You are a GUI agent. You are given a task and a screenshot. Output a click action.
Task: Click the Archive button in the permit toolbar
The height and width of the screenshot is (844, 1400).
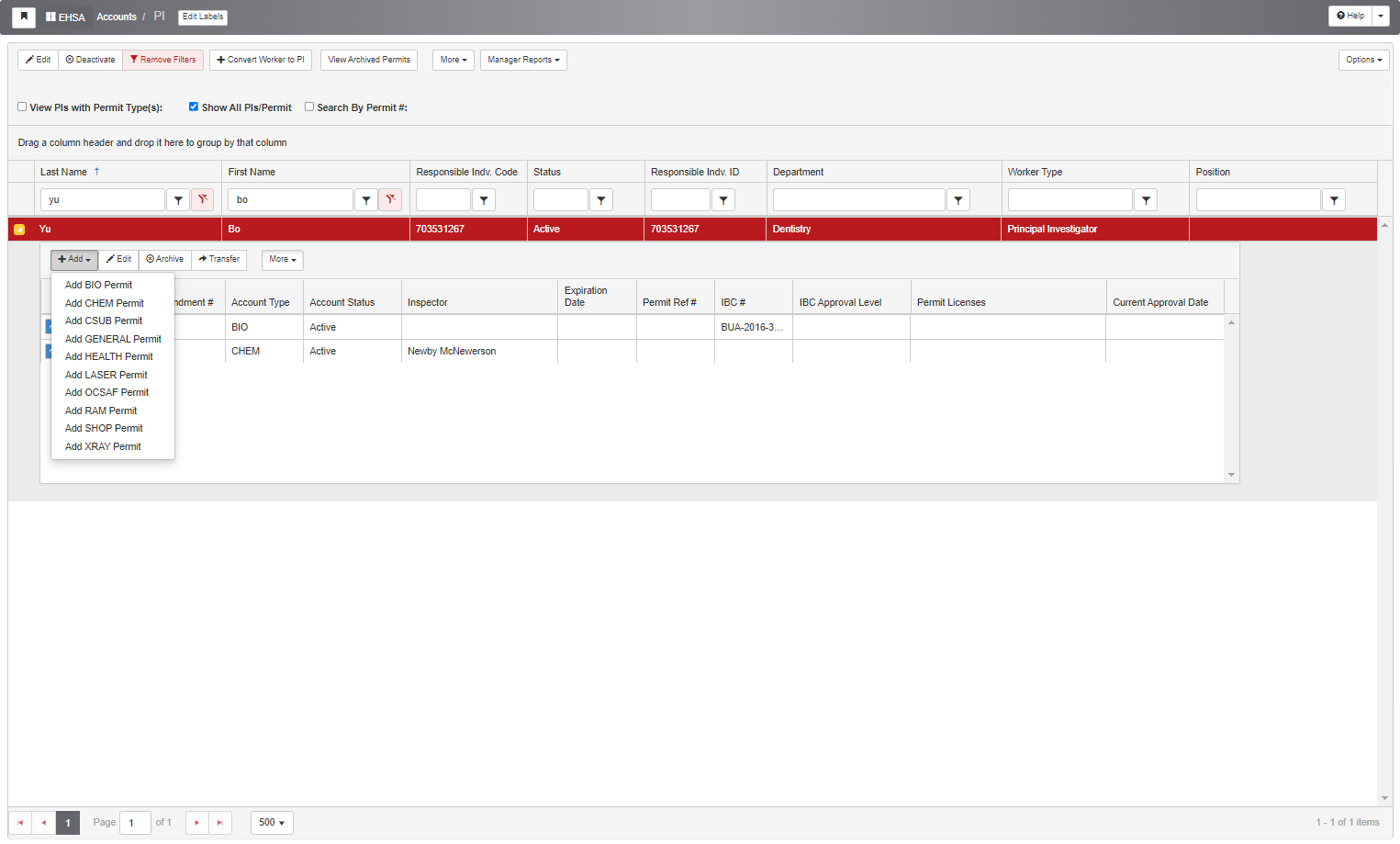coord(165,260)
